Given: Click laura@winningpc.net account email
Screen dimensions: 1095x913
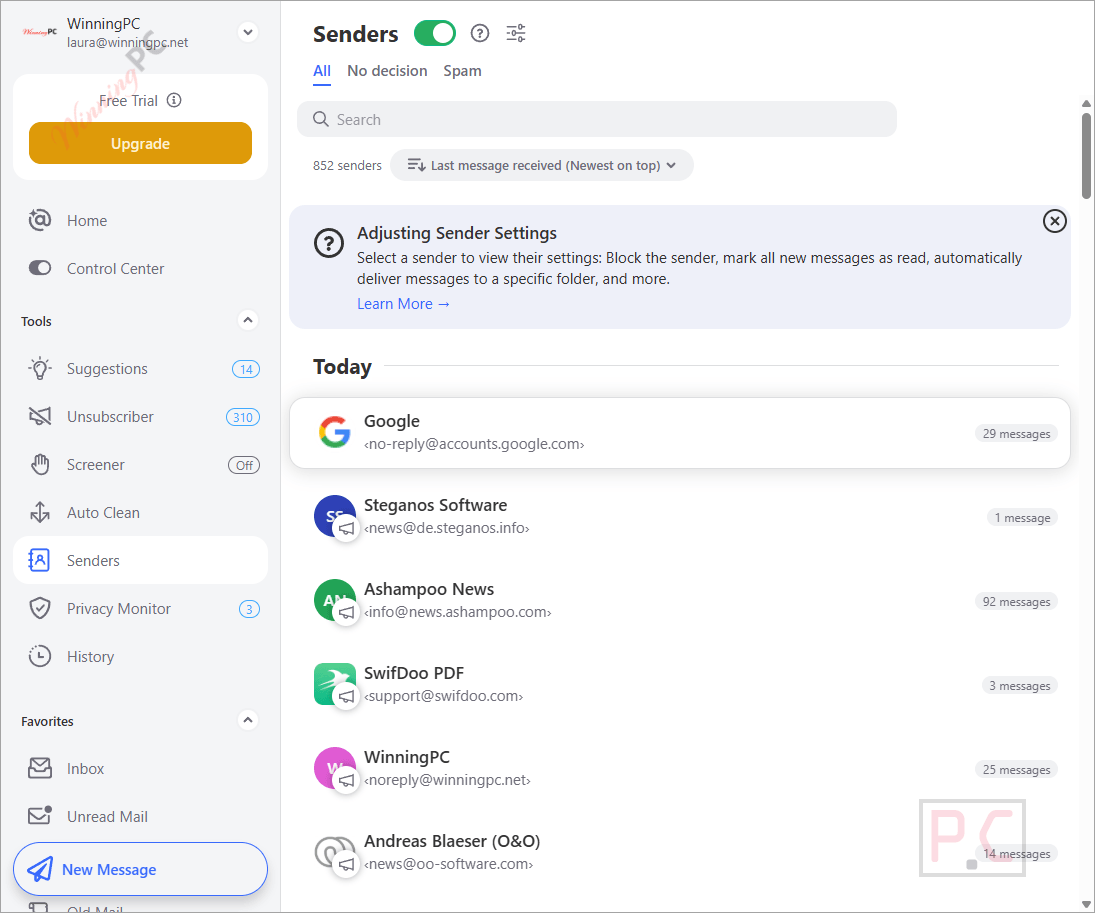Looking at the screenshot, I should point(127,43).
